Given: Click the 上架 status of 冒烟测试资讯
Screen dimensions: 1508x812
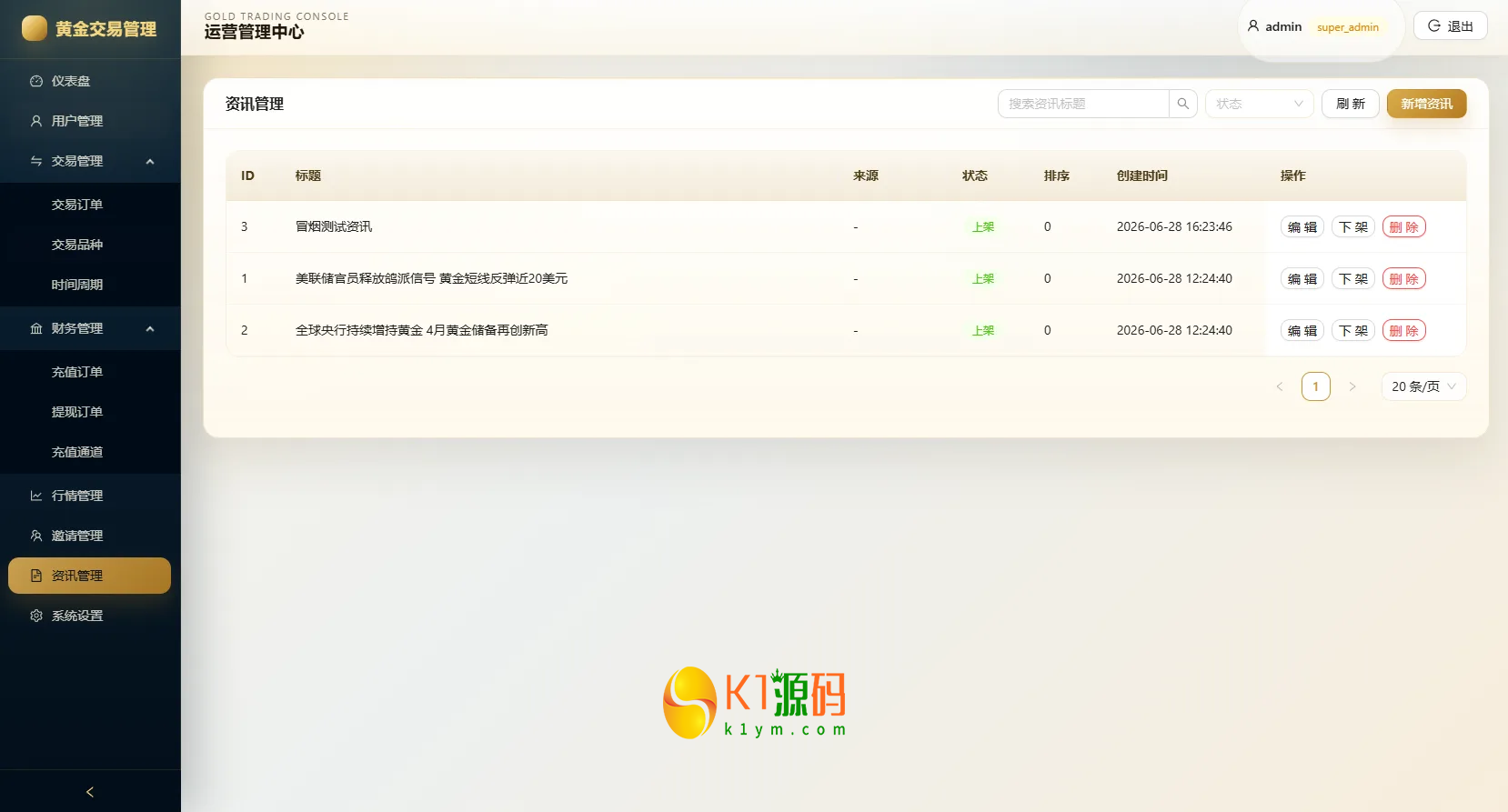Looking at the screenshot, I should [983, 227].
